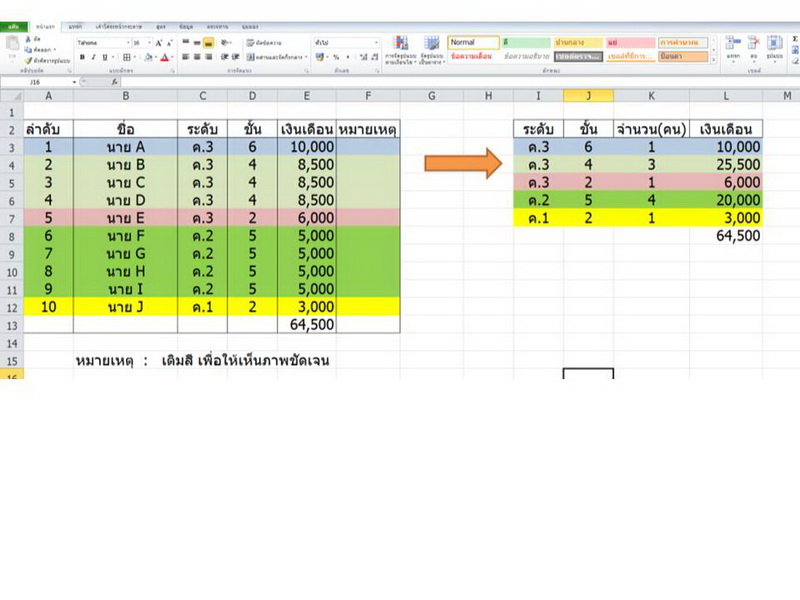Apply the Font Color icon
The height and width of the screenshot is (600, 800).
[164, 56]
